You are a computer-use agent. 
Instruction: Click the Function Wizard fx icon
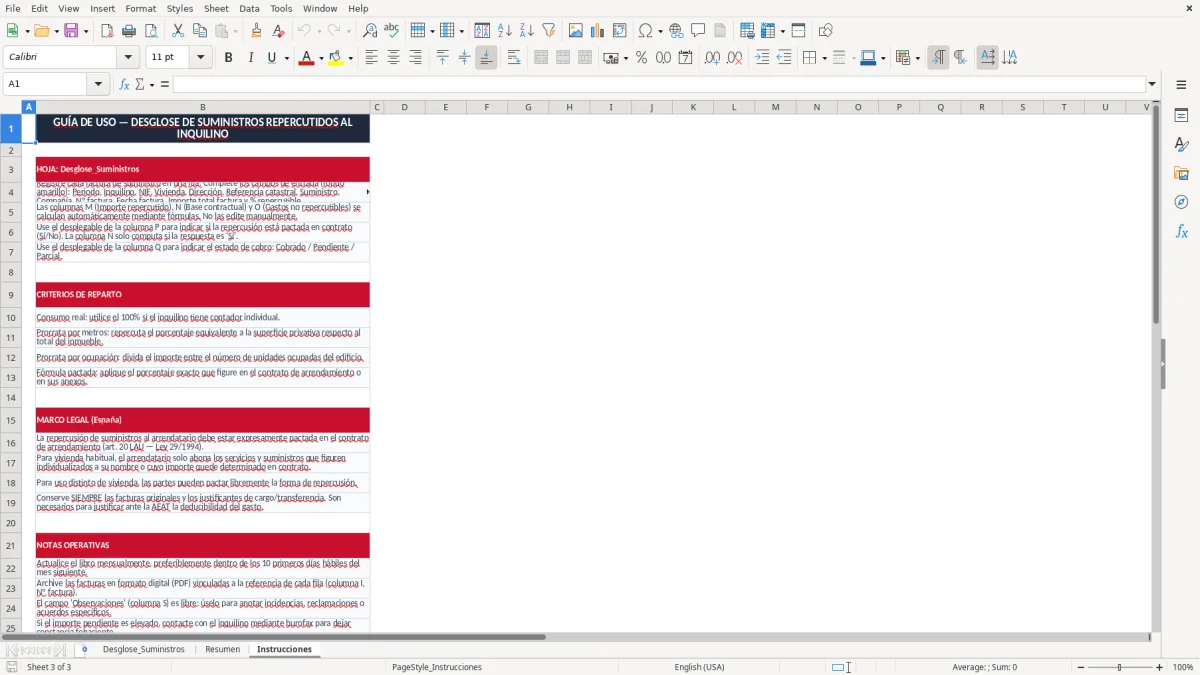(124, 84)
